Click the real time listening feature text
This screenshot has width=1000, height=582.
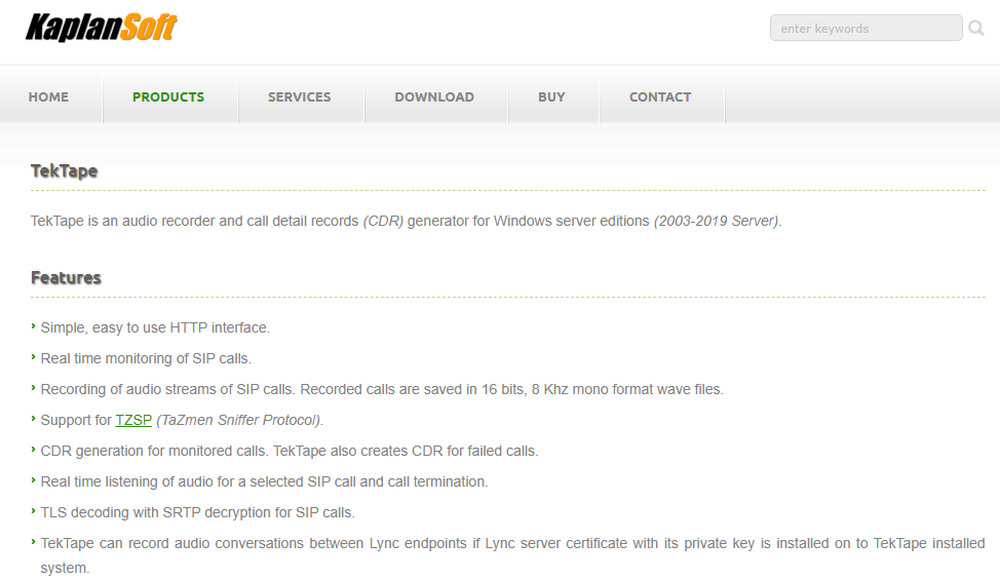click(x=263, y=481)
